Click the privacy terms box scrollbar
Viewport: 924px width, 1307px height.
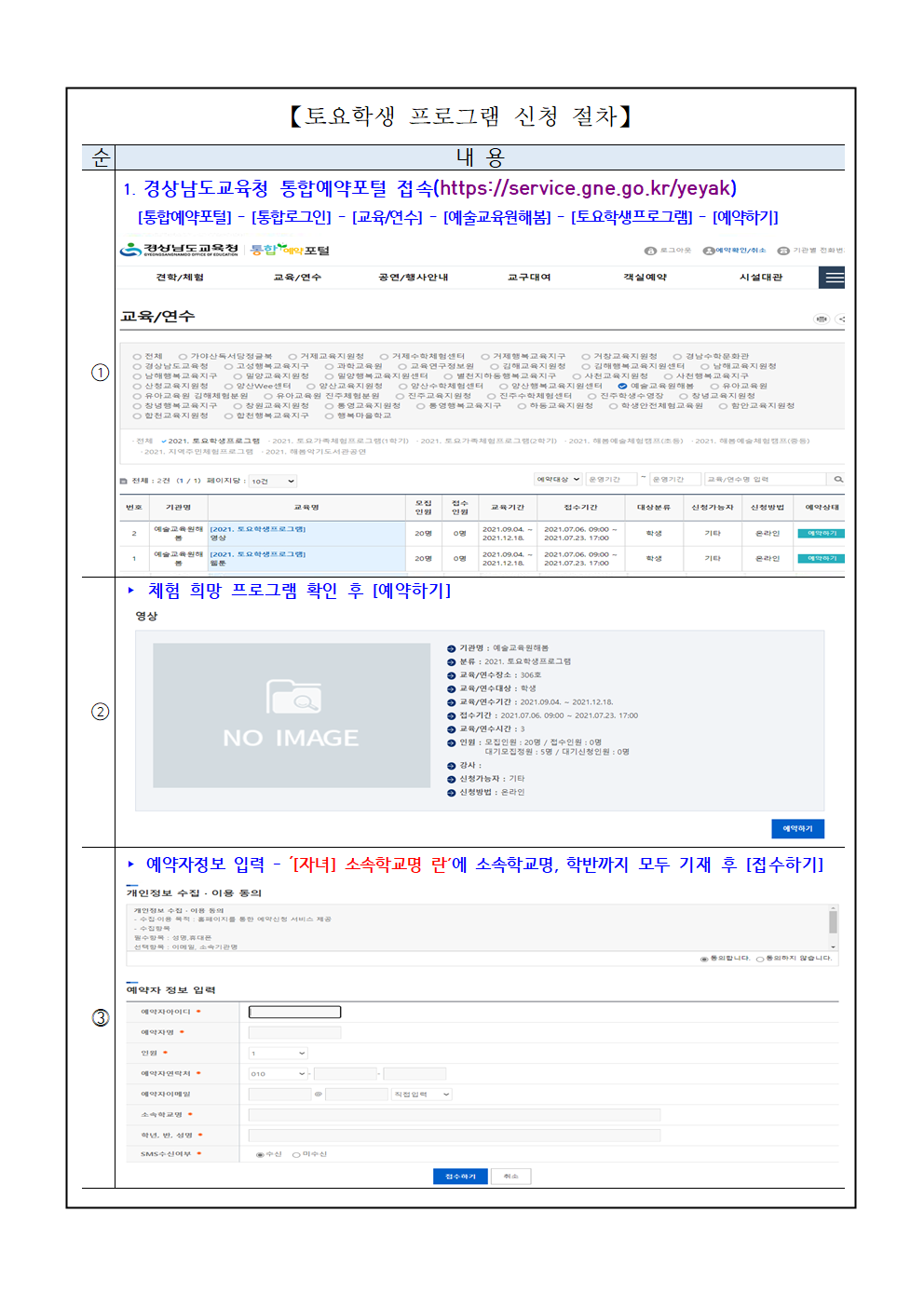(833, 927)
